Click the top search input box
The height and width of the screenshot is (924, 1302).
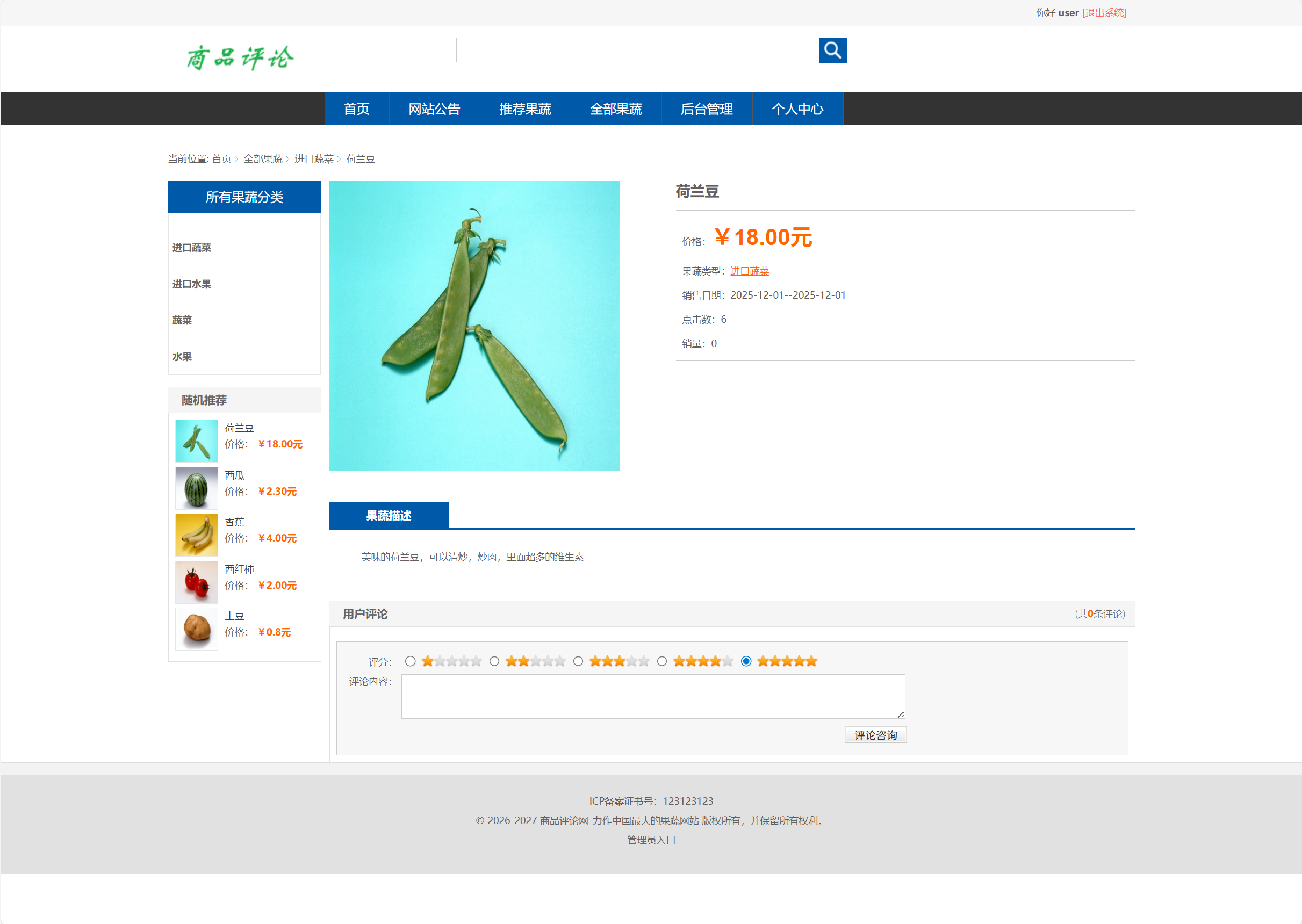(x=637, y=50)
